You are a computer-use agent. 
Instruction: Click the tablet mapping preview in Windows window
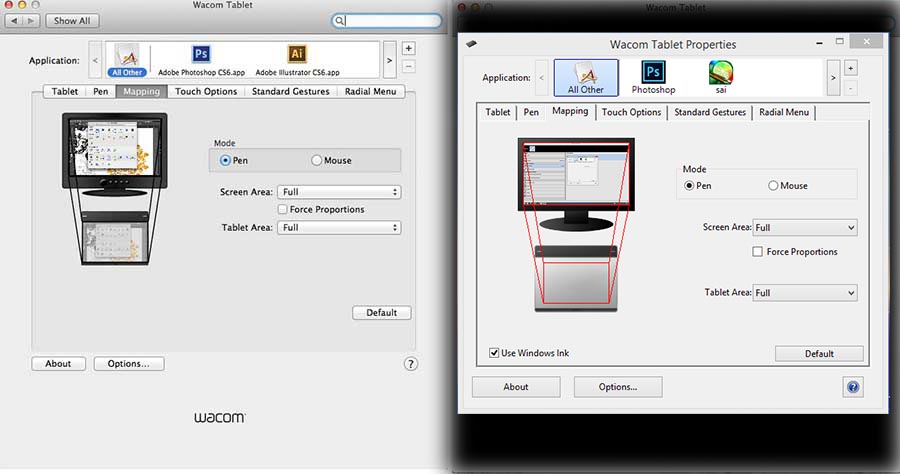coord(576,279)
